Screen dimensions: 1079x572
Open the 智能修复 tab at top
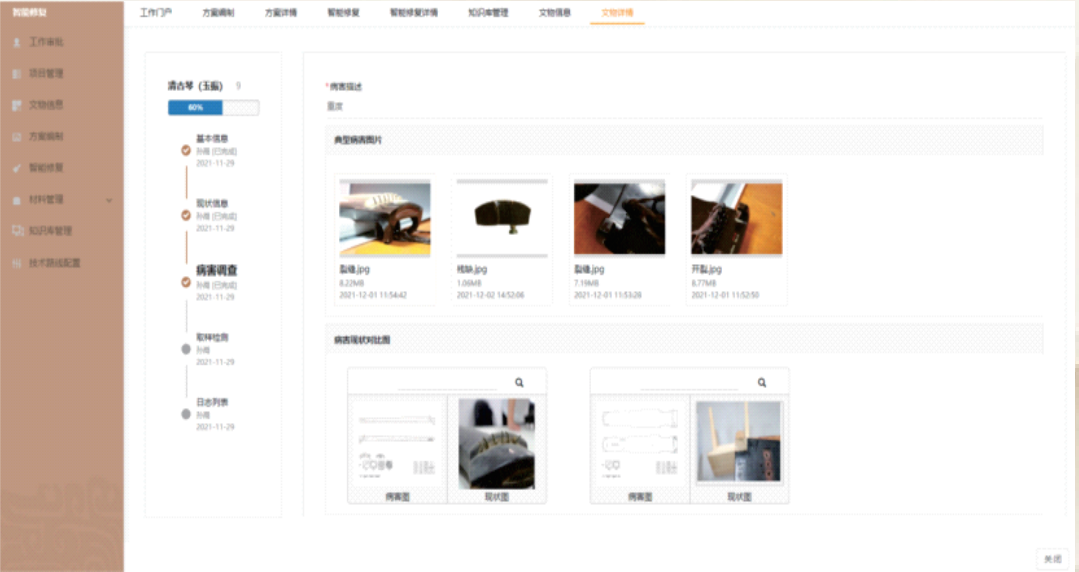coord(343,12)
